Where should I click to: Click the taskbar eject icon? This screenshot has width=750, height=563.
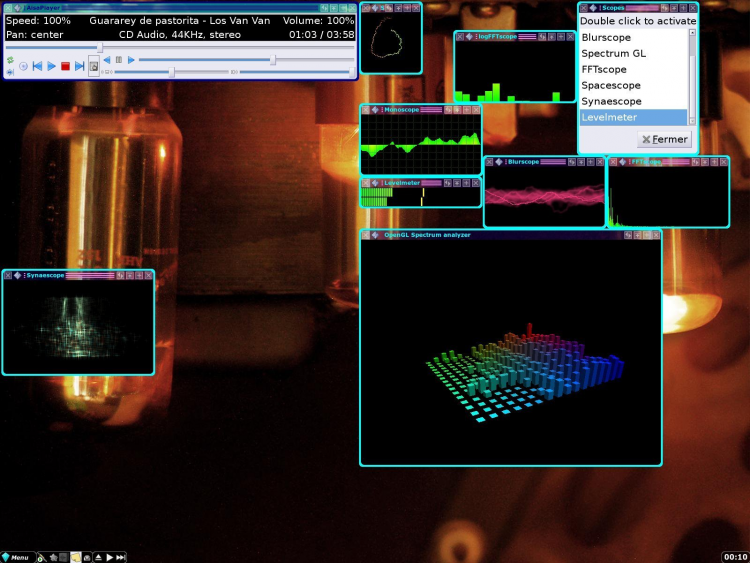pyautogui.click(x=98, y=557)
